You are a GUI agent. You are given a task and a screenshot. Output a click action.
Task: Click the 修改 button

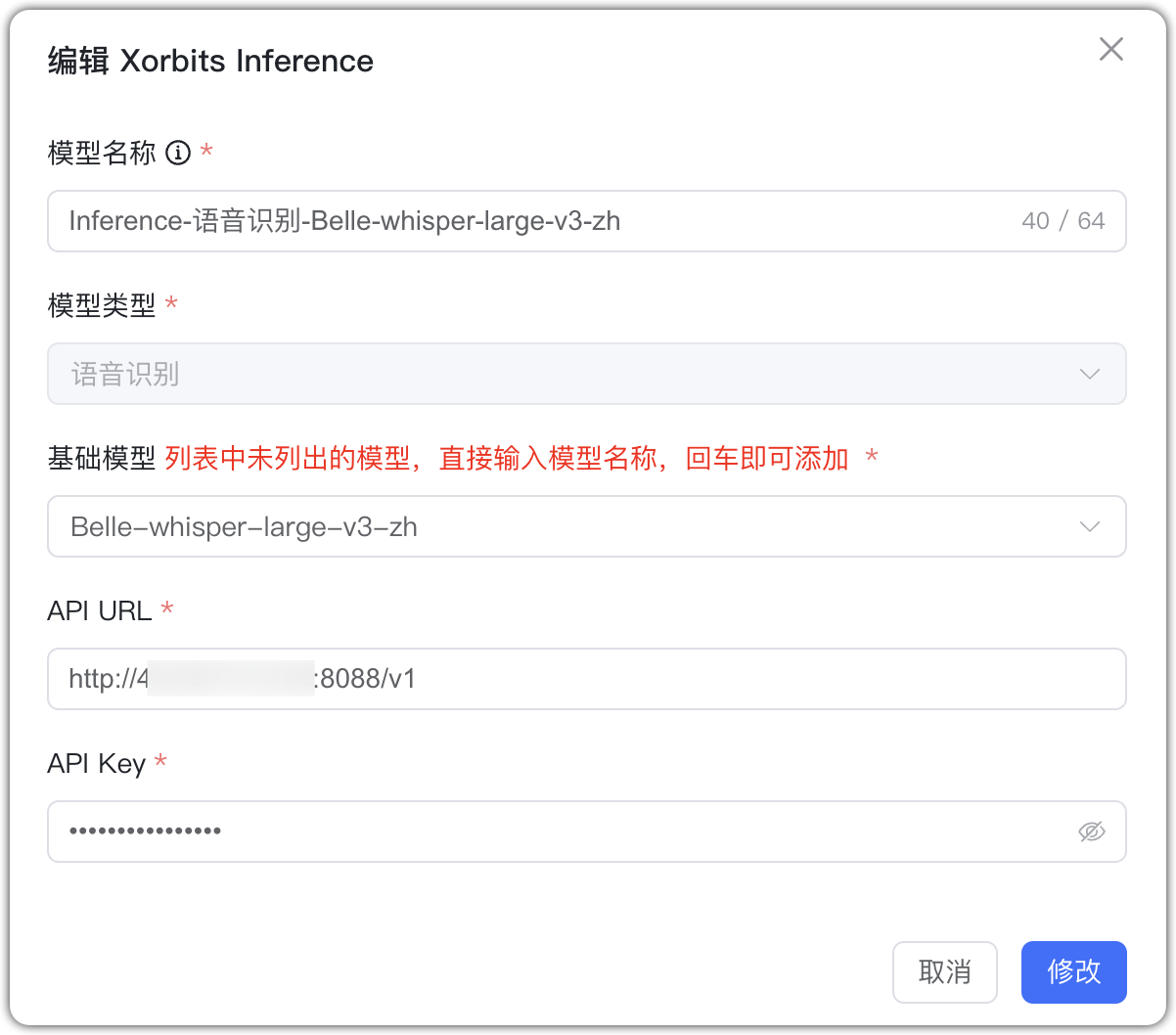point(1073,972)
